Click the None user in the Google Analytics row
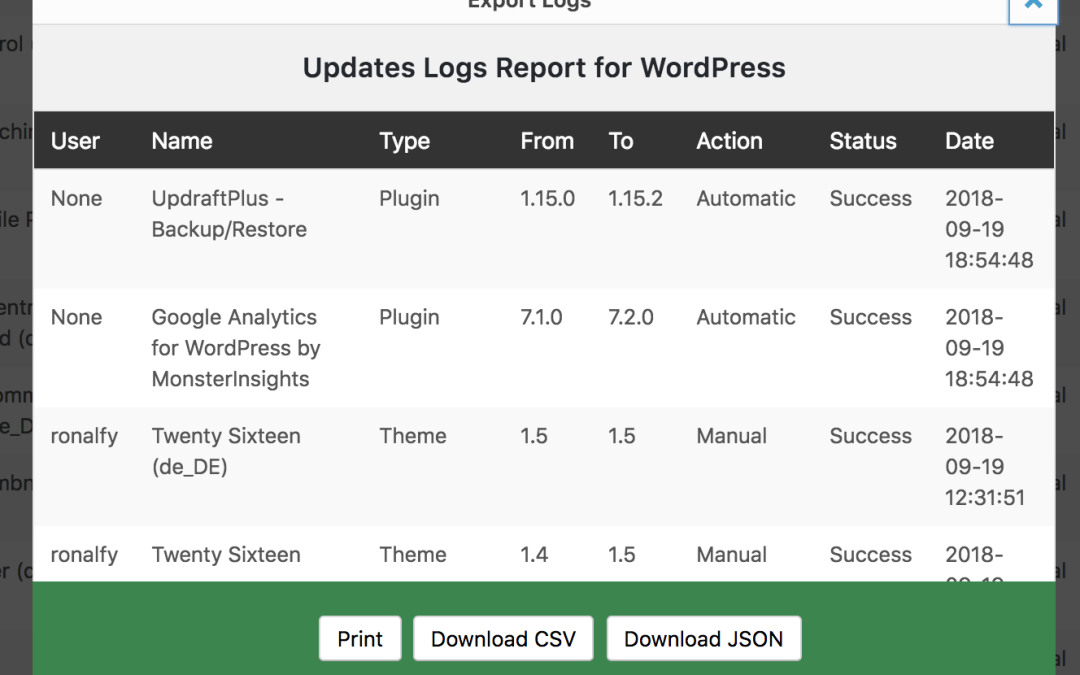Screen dimensions: 1080x675 coord(76,317)
